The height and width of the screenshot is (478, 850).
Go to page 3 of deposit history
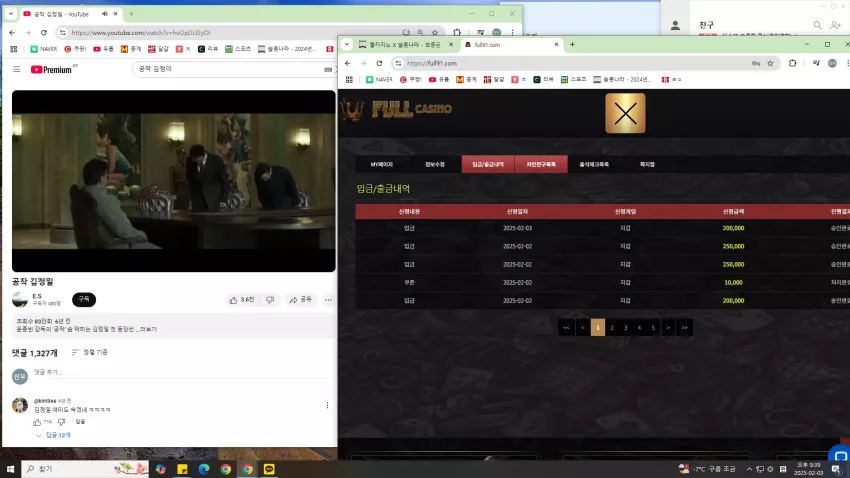pos(626,327)
